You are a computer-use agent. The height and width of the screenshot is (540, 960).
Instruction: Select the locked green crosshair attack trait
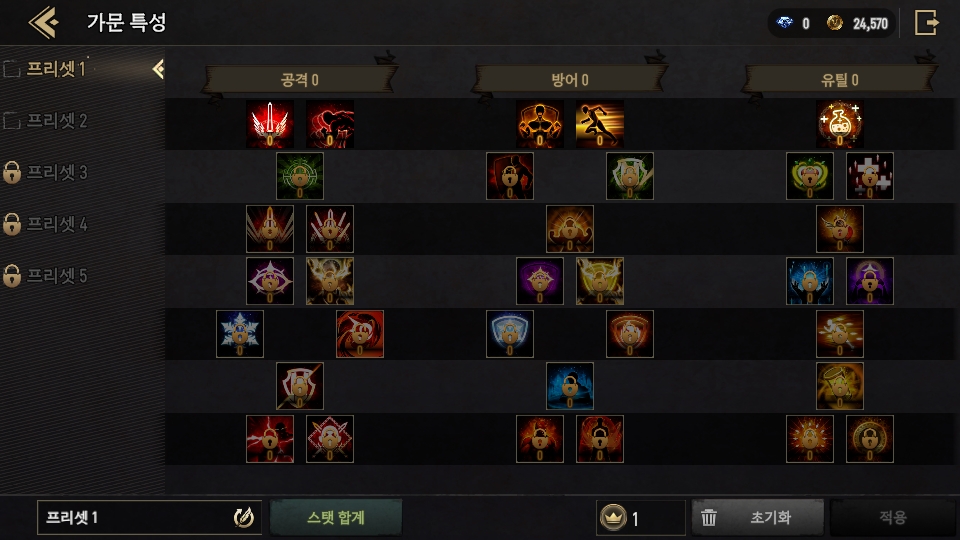[299, 176]
